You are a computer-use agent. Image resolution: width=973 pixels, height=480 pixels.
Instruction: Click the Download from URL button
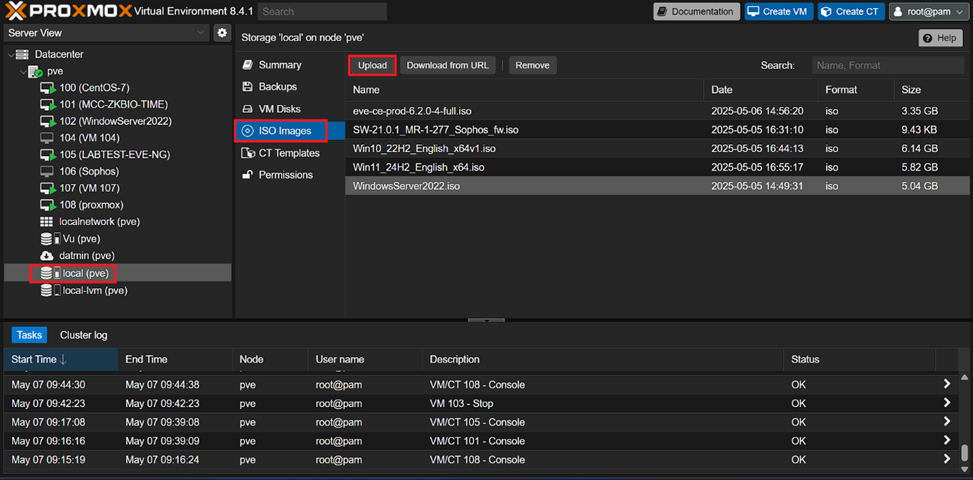(x=447, y=65)
